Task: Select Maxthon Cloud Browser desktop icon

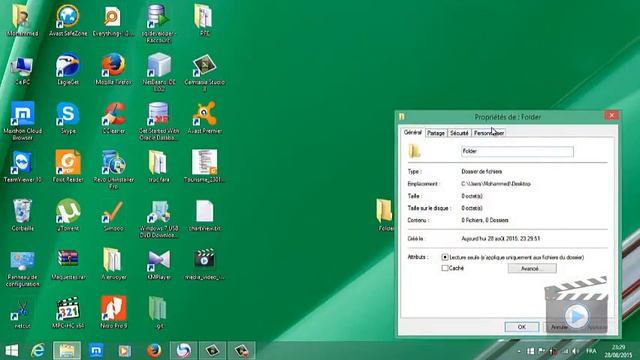Action: point(22,120)
